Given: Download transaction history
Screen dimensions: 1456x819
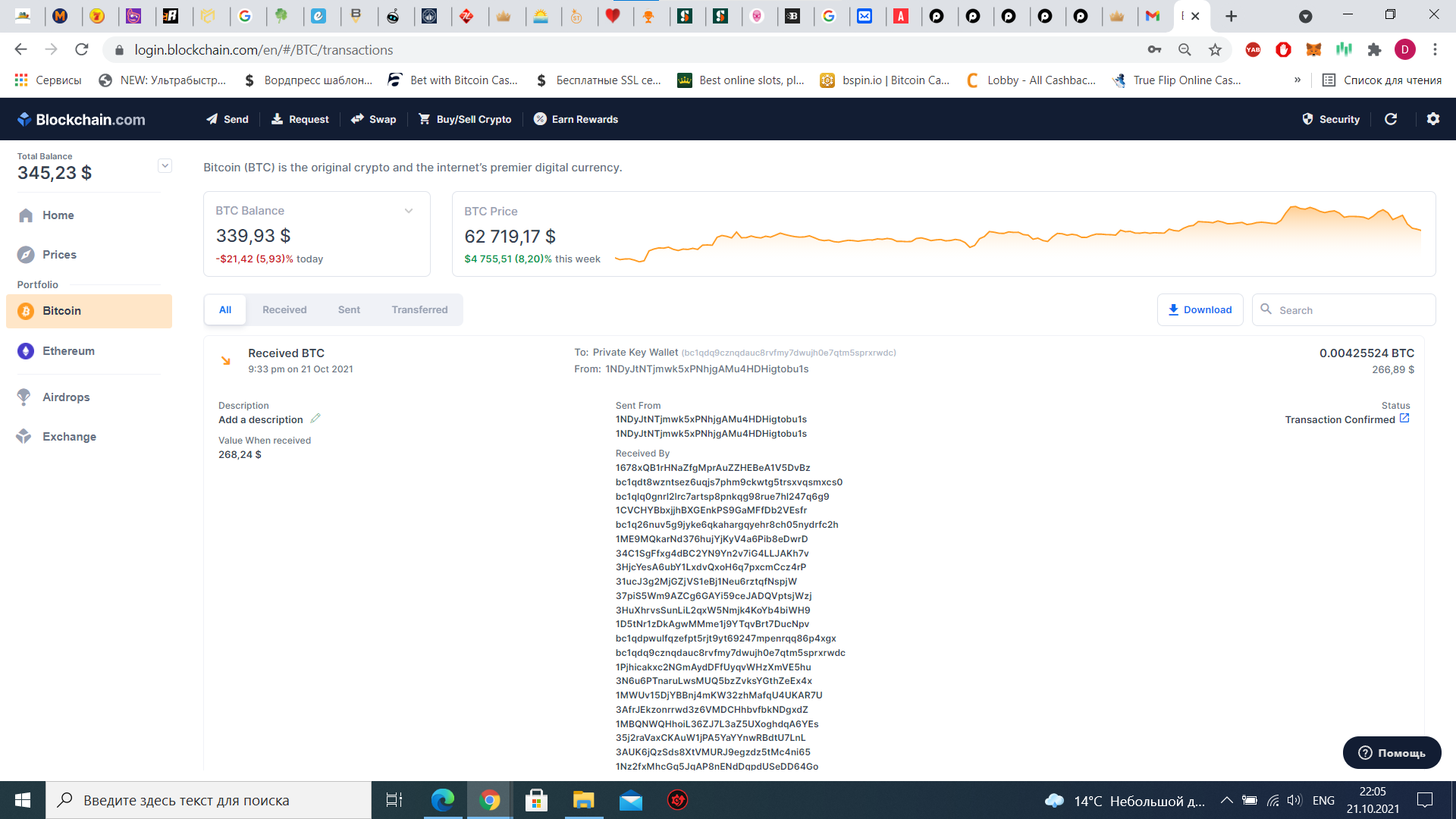Looking at the screenshot, I should tap(1200, 309).
